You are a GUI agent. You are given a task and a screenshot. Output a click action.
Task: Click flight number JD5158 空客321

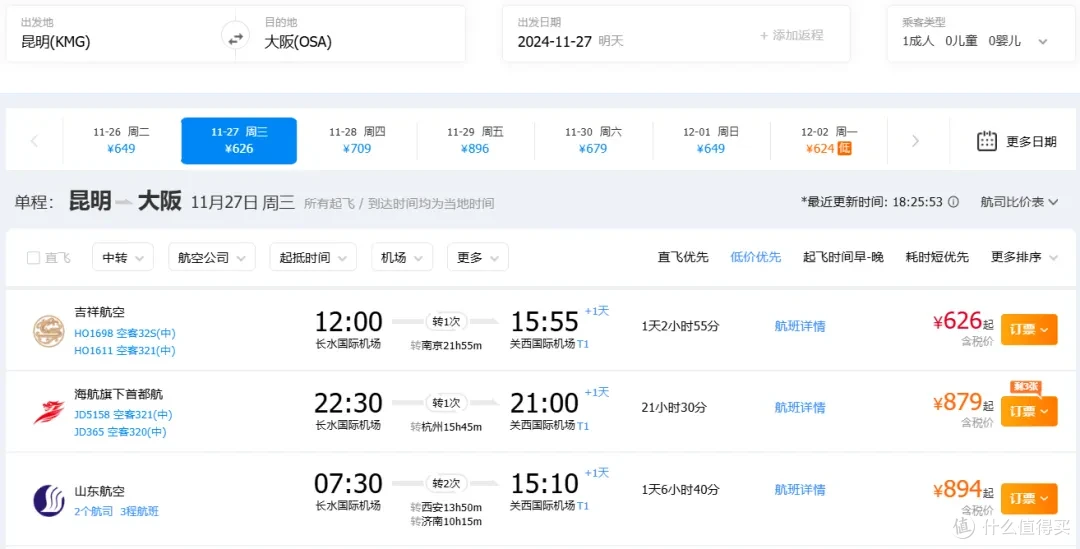click(x=123, y=415)
